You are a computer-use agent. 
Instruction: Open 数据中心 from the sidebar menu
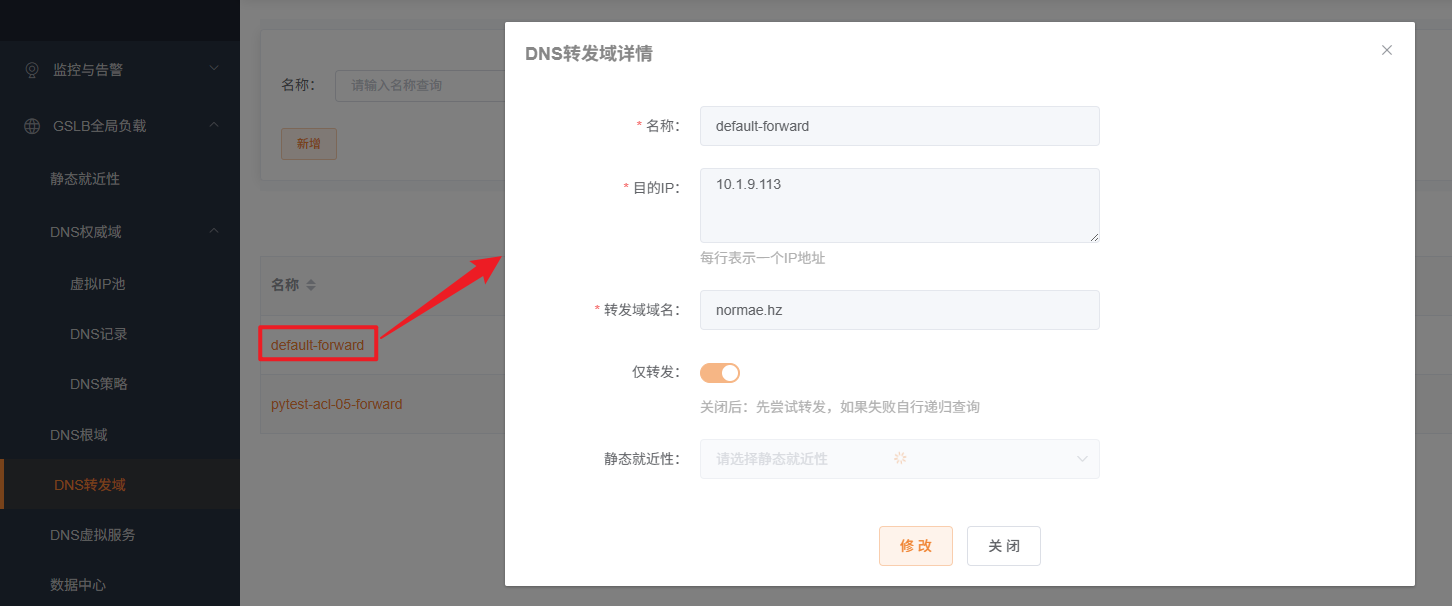[78, 584]
